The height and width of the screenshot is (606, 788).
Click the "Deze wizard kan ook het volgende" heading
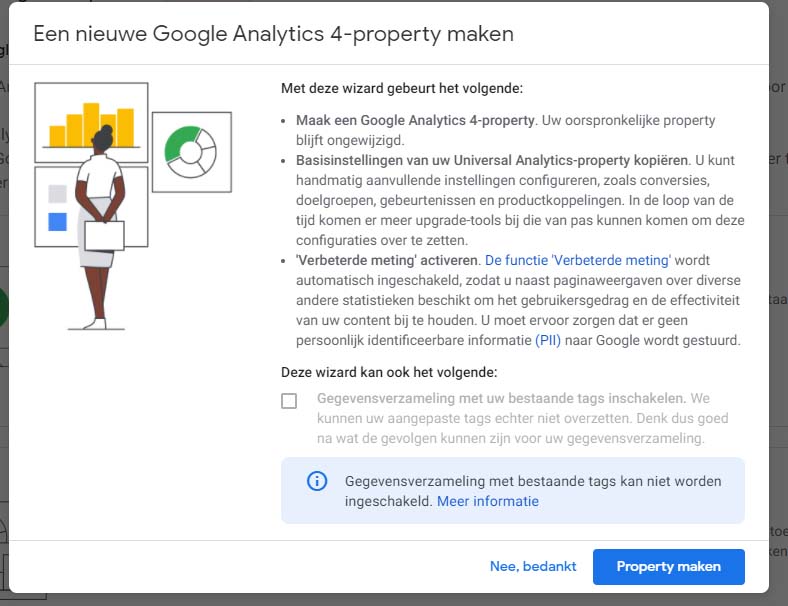(389, 372)
